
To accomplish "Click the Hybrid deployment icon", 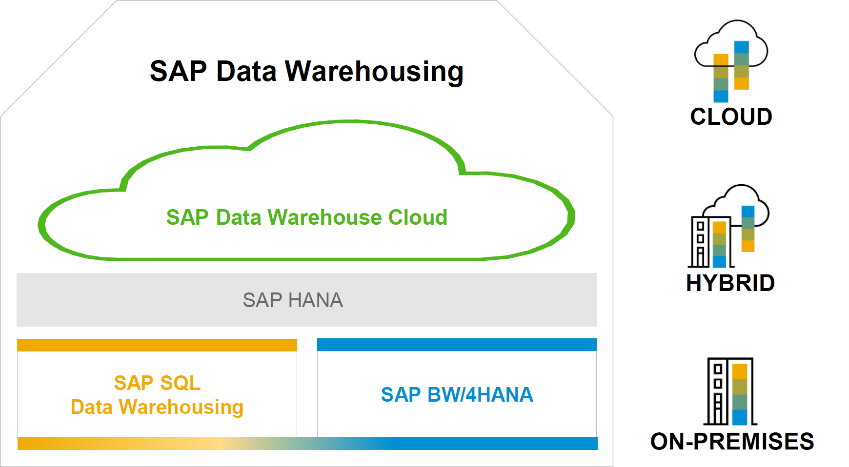I will 729,226.
